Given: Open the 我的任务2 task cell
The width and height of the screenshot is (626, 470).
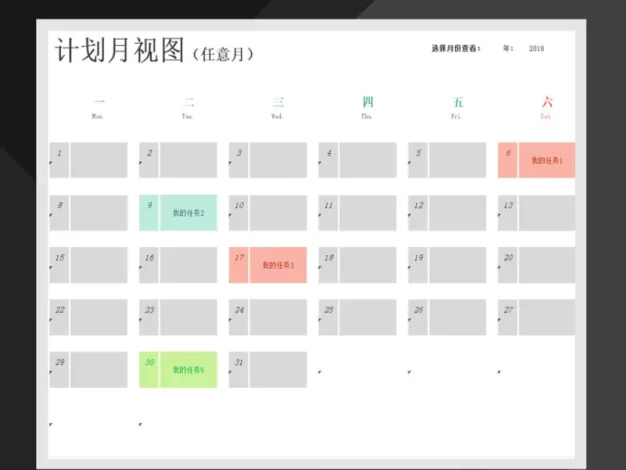Looking at the screenshot, I should tap(188, 213).
